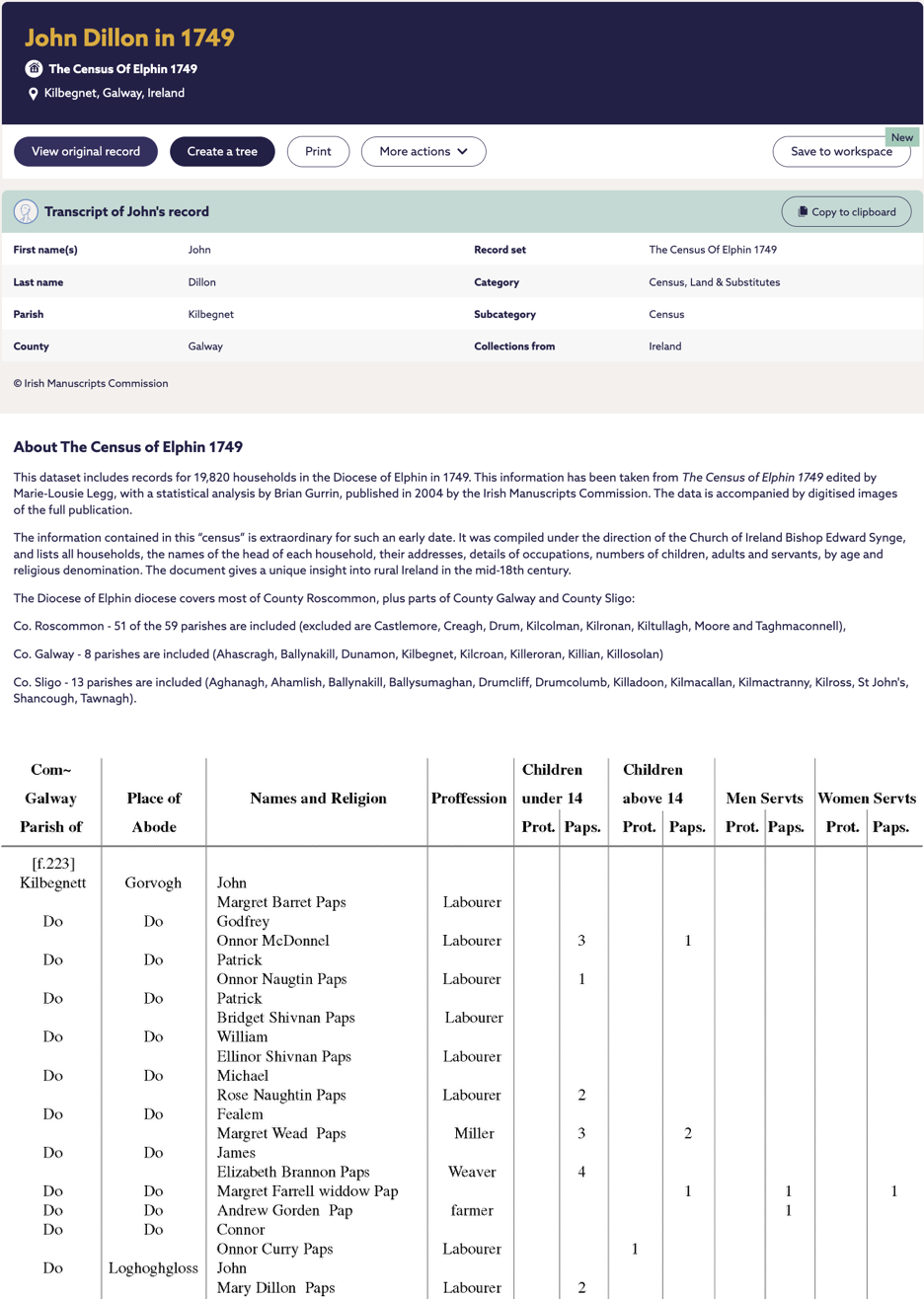Viewport: 924px width, 1299px height.
Task: Copy transcript to clipboard
Action: (x=846, y=212)
